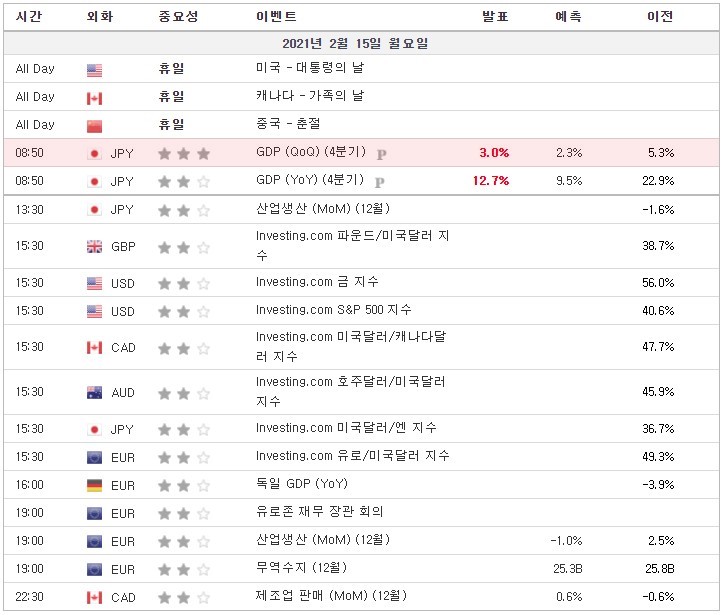723x615 pixels.
Task: Click Canada flag in 제조업 판매 row
Action: tap(94, 598)
